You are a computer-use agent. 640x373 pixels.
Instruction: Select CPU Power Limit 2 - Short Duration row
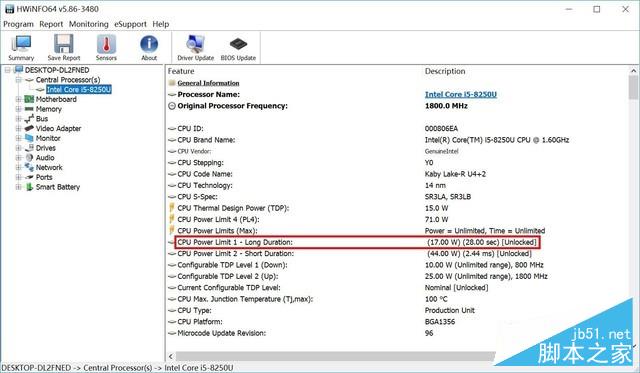(398, 253)
